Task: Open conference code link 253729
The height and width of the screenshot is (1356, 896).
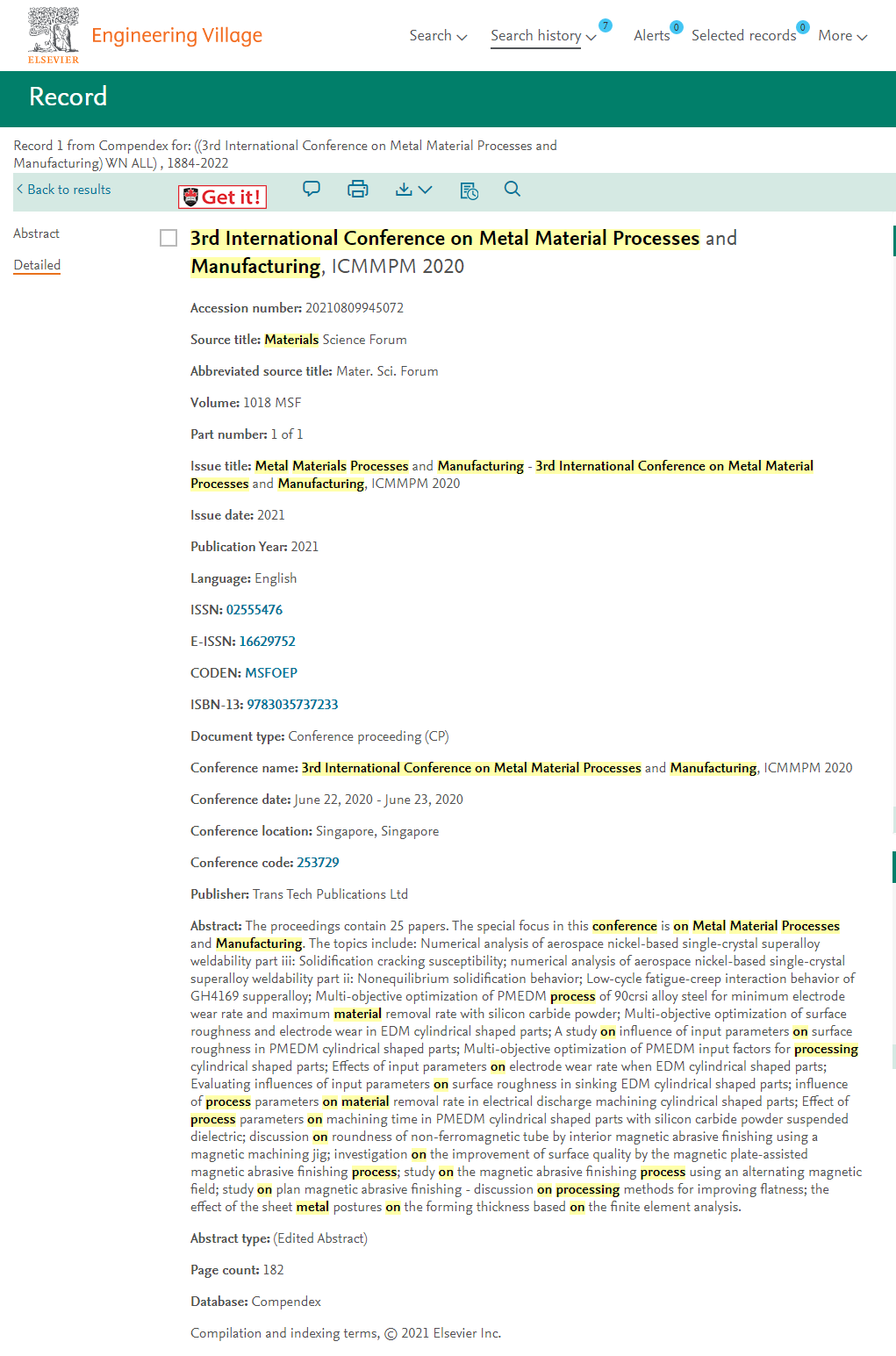Action: pyautogui.click(x=318, y=863)
